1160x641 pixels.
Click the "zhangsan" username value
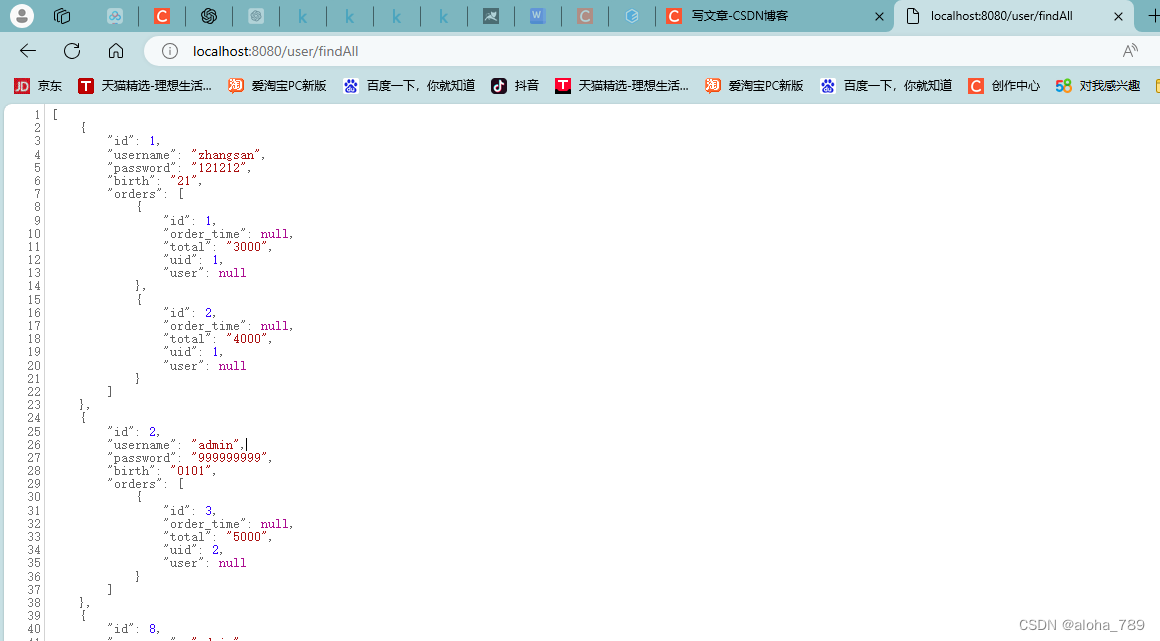(x=226, y=155)
